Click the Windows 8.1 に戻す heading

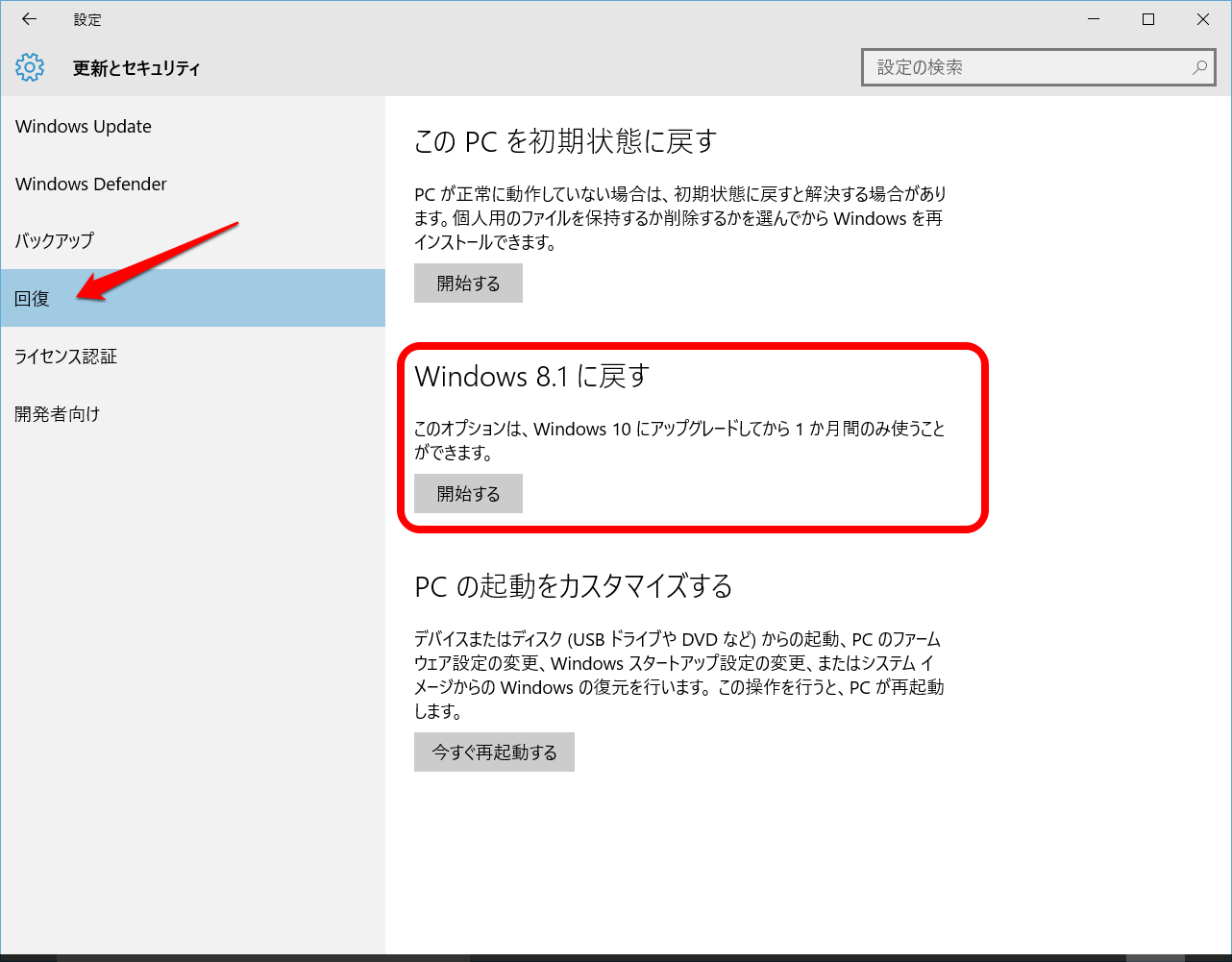click(532, 376)
